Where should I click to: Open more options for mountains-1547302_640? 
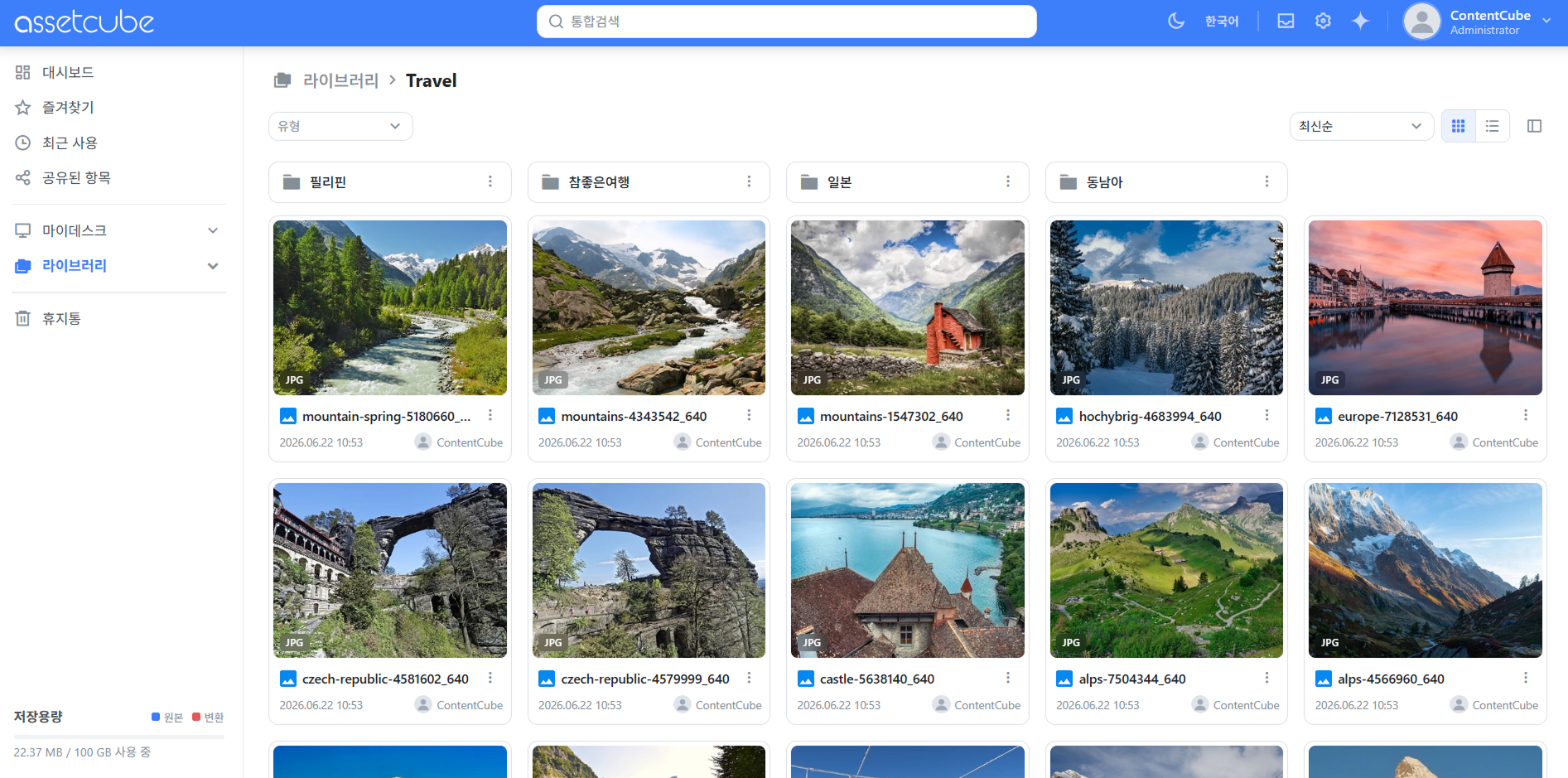(x=1008, y=415)
